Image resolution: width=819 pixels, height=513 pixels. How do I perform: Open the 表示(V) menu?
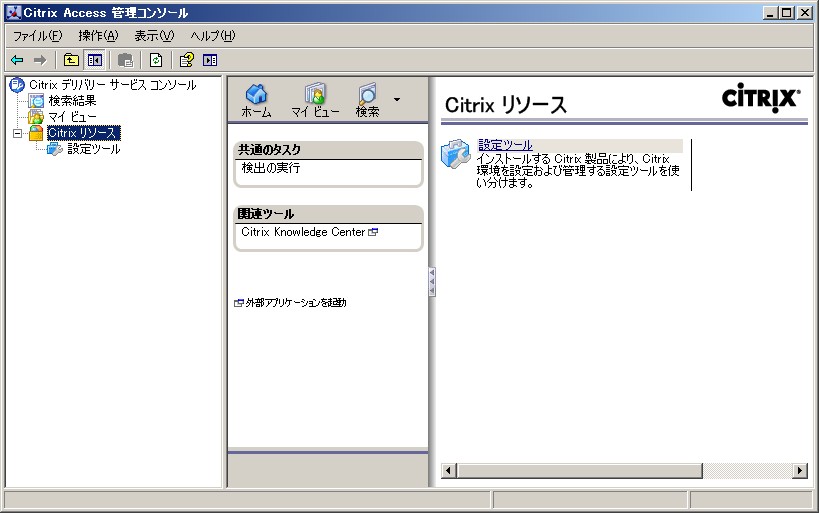[x=153, y=36]
